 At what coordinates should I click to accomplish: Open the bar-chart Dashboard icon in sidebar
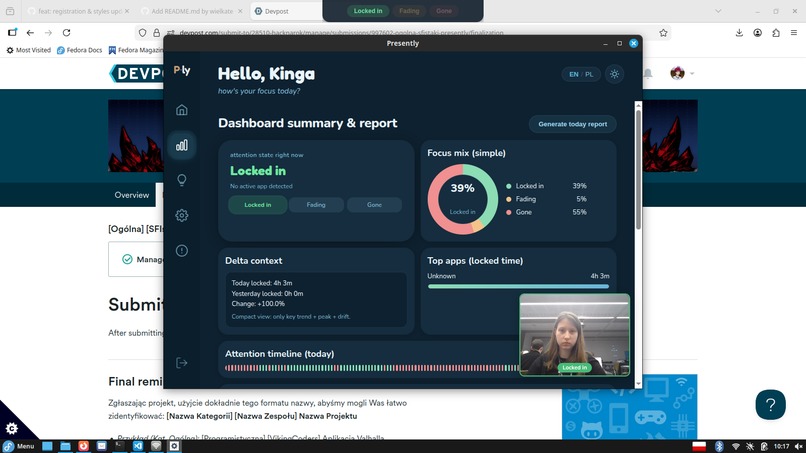pyautogui.click(x=181, y=146)
